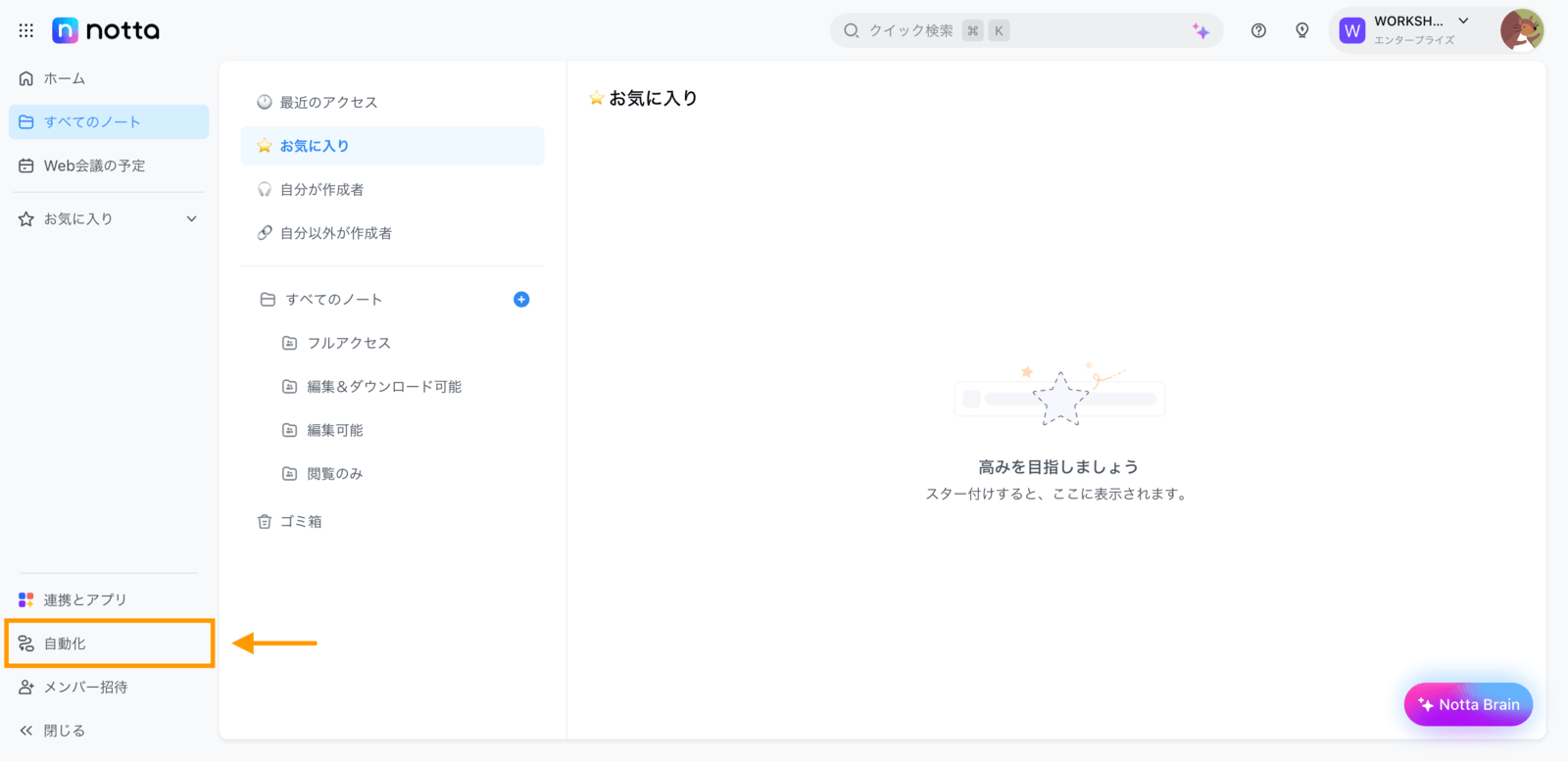Click the ⌘ shortcut key badge
The width and height of the screenshot is (1568, 761).
click(972, 30)
